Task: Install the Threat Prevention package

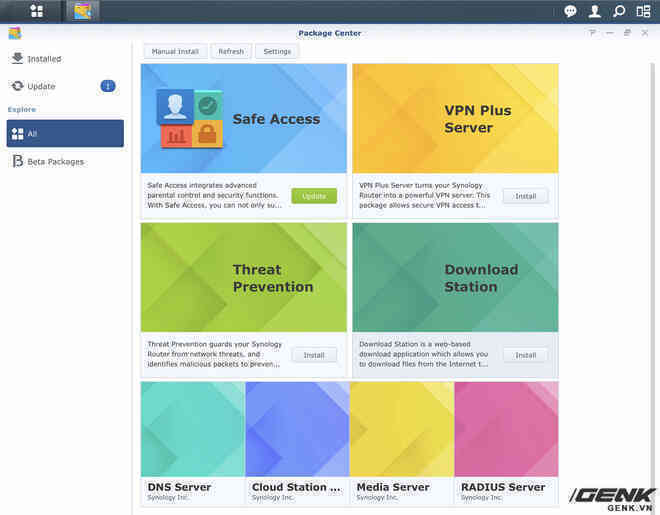Action: 314,355
